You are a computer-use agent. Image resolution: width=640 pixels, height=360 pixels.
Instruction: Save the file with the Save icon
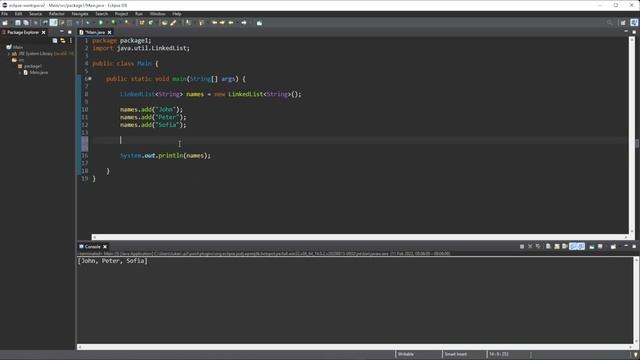tap(18, 23)
